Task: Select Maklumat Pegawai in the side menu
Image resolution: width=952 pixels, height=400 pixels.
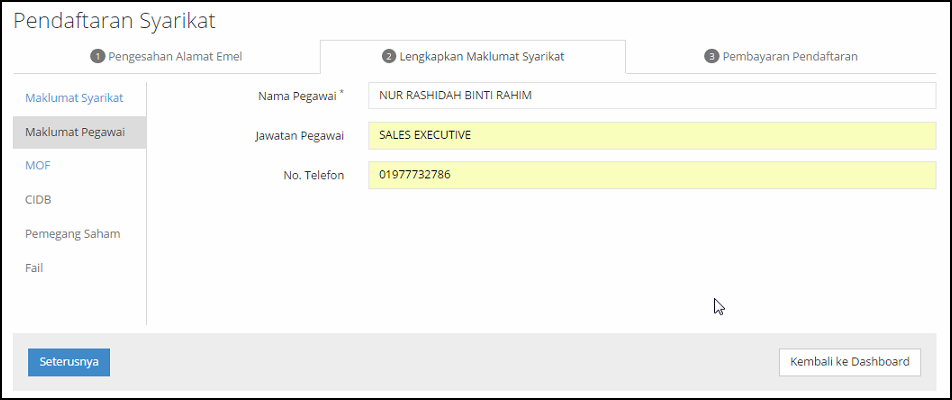Action: [74, 132]
